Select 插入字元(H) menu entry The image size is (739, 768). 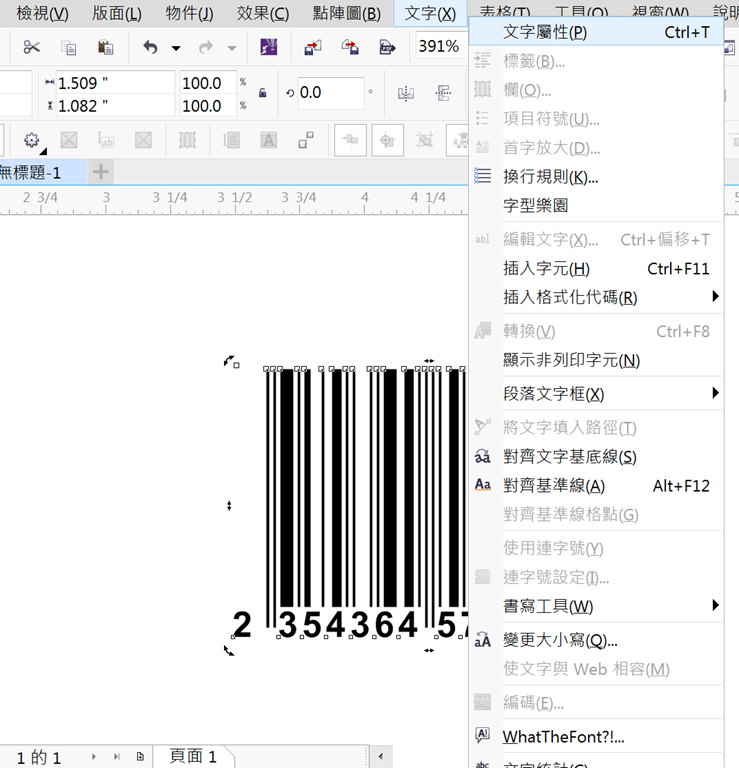[x=596, y=268]
